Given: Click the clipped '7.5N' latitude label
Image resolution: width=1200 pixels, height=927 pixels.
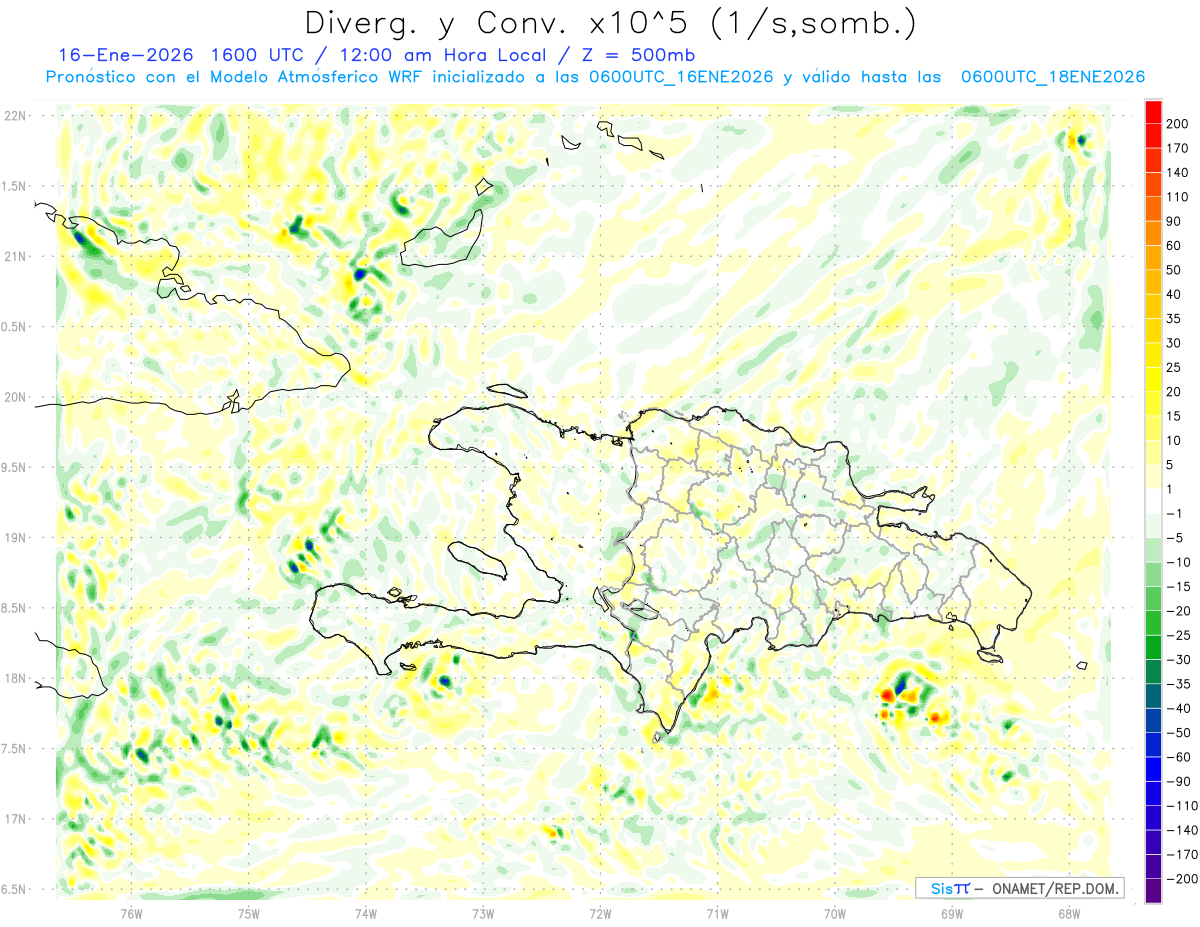Looking at the screenshot, I should click(x=14, y=749).
